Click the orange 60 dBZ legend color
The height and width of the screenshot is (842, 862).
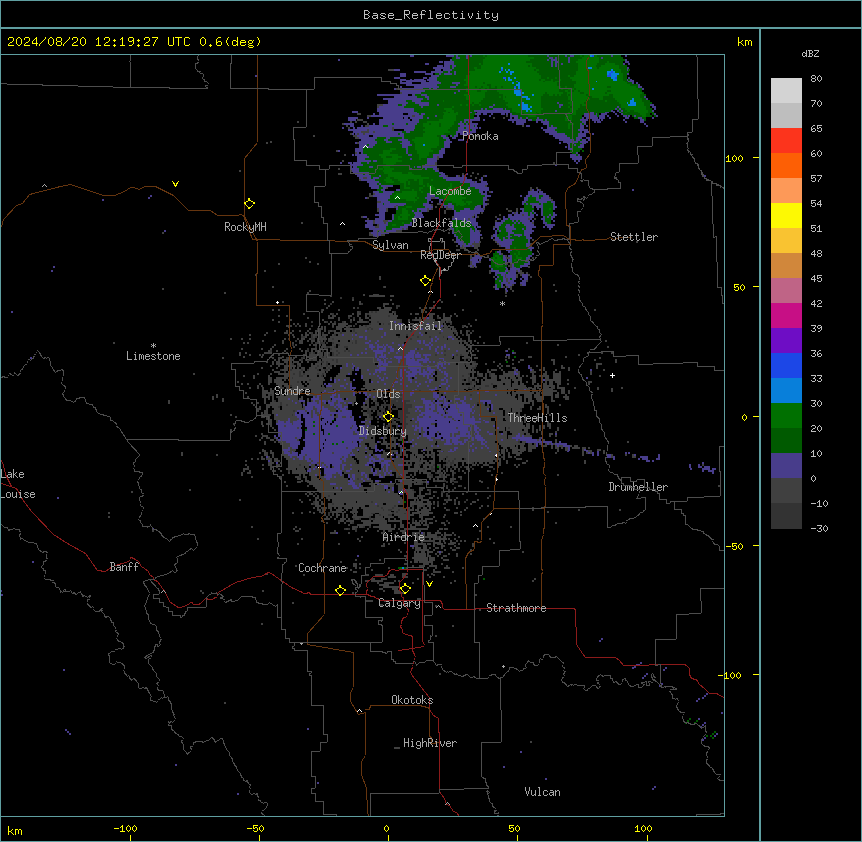coord(786,165)
